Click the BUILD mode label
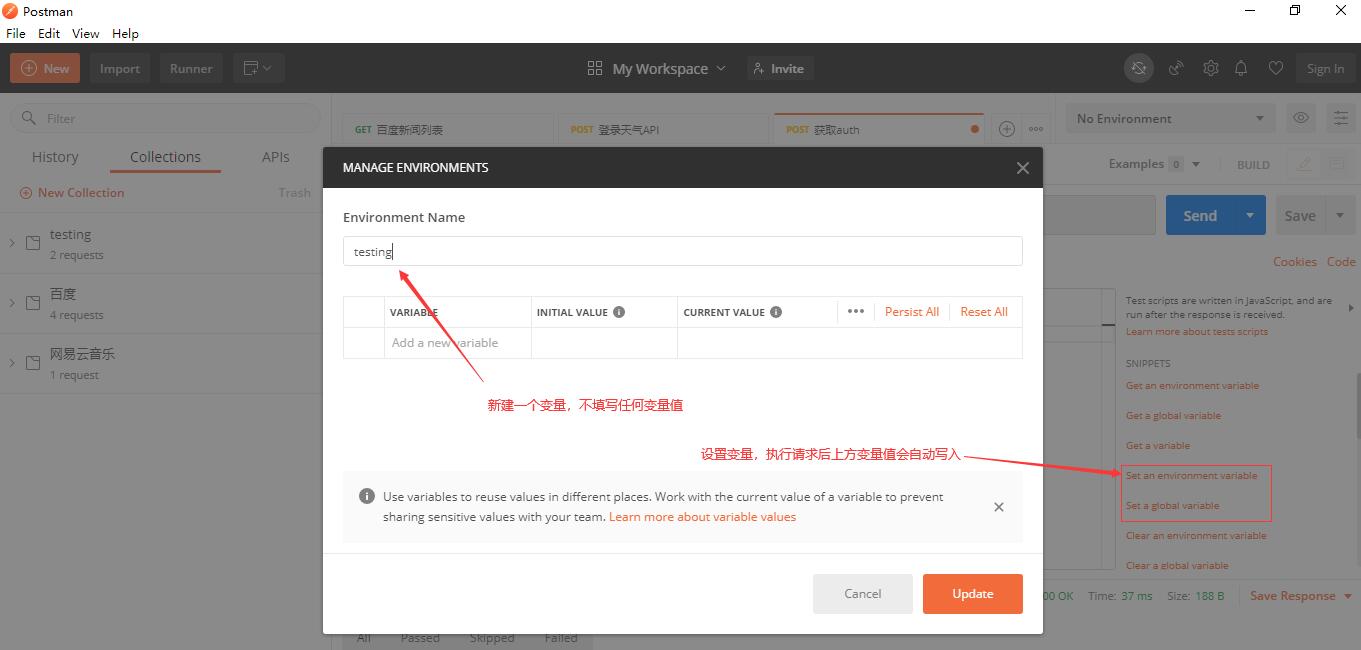This screenshot has width=1361, height=650. click(x=1253, y=165)
